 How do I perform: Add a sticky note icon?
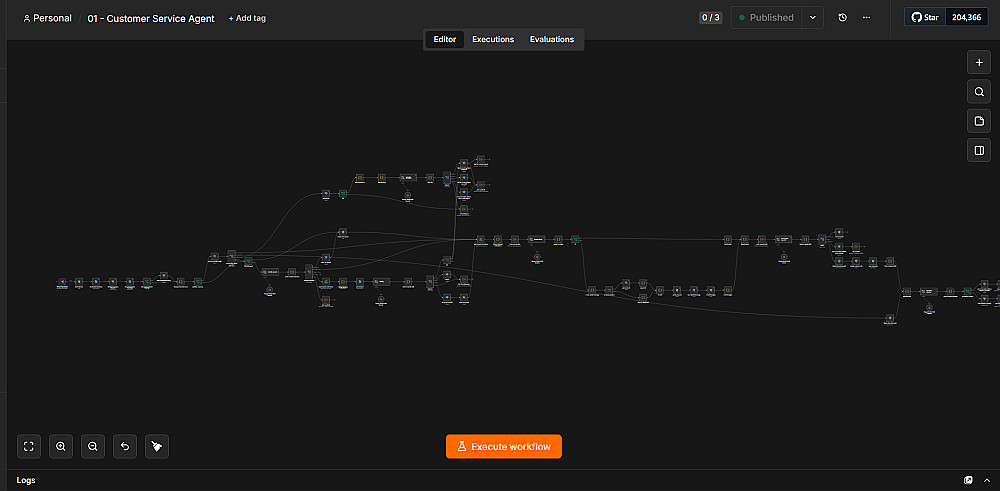coord(979,121)
